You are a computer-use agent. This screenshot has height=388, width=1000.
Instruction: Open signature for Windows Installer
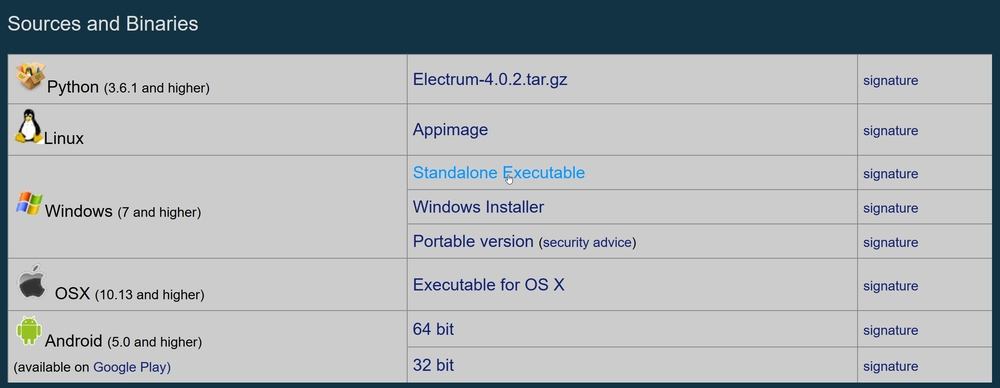click(x=890, y=209)
